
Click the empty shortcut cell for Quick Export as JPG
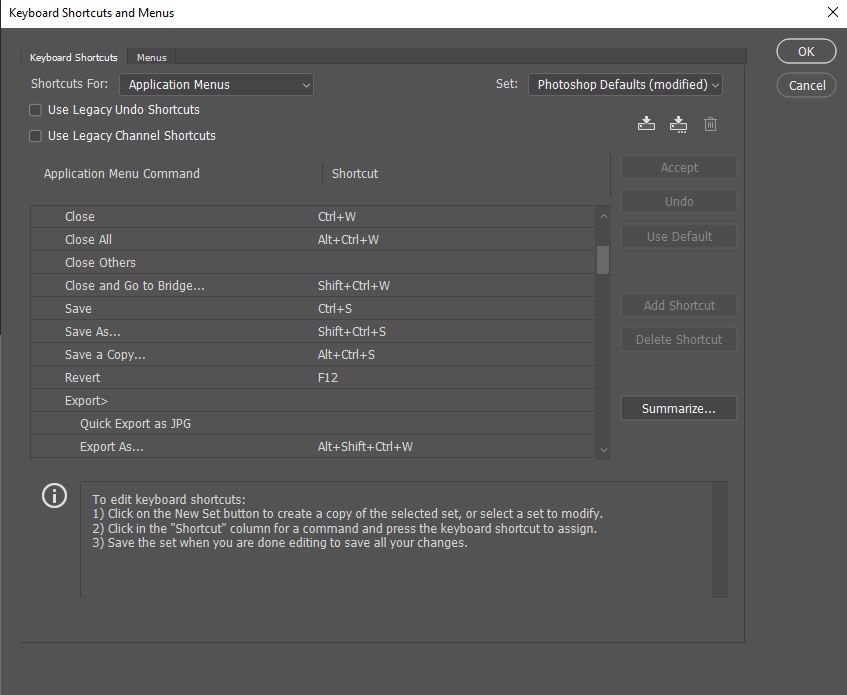pos(454,424)
